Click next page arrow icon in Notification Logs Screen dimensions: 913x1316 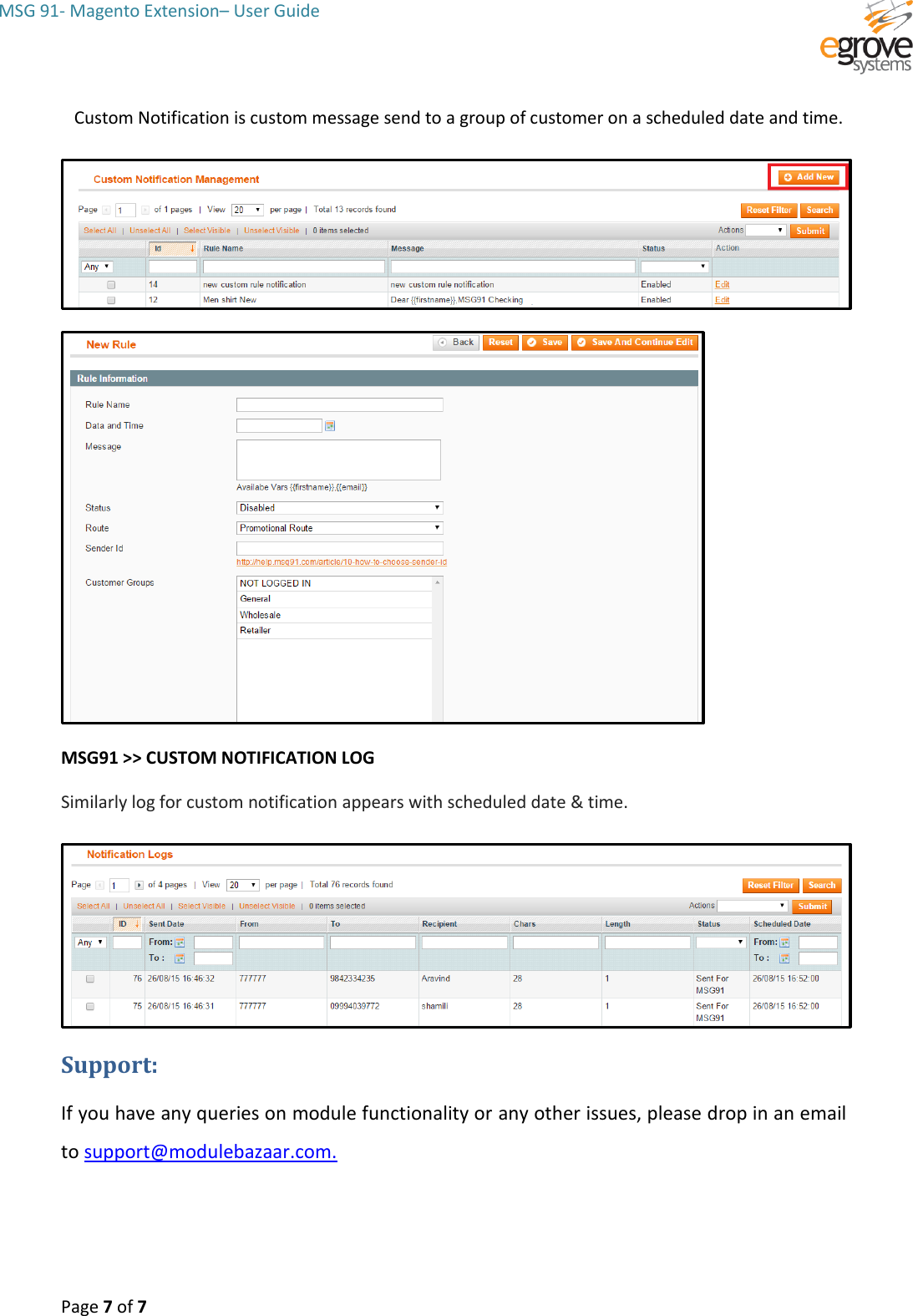[139, 885]
